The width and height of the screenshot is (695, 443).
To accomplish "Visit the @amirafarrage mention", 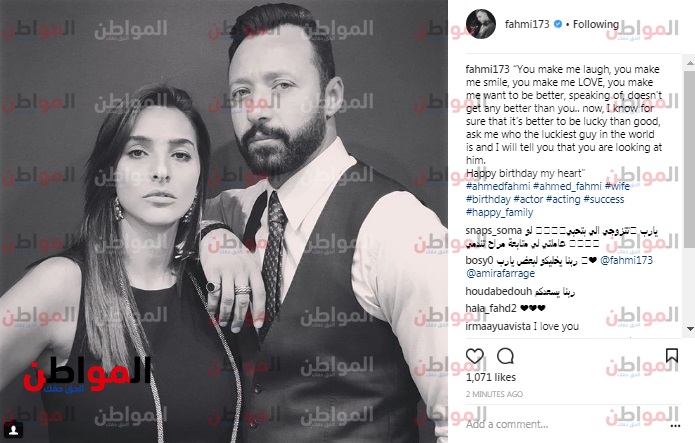I will pyautogui.click(x=500, y=274).
